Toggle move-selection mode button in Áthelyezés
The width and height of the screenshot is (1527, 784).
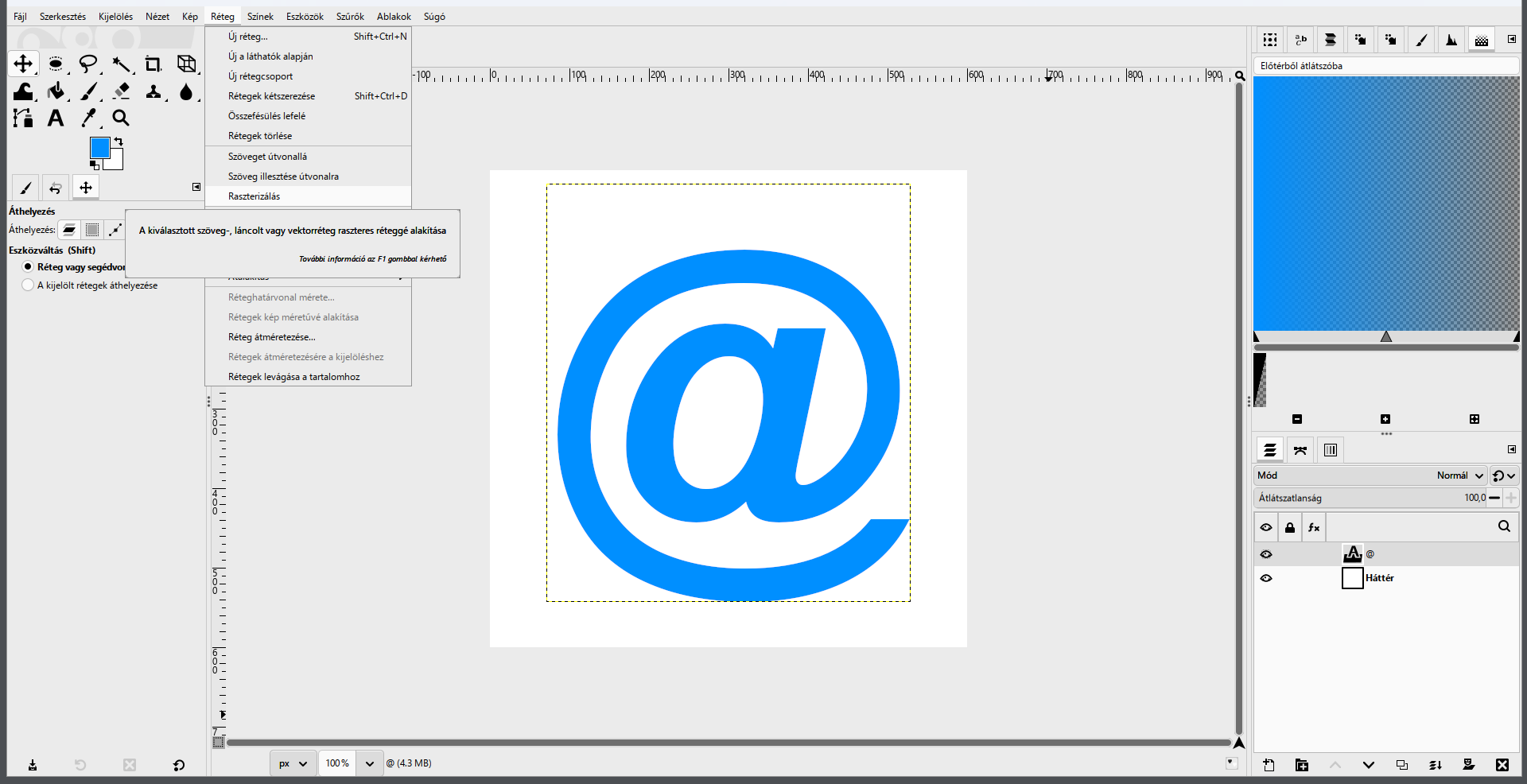pos(92,230)
